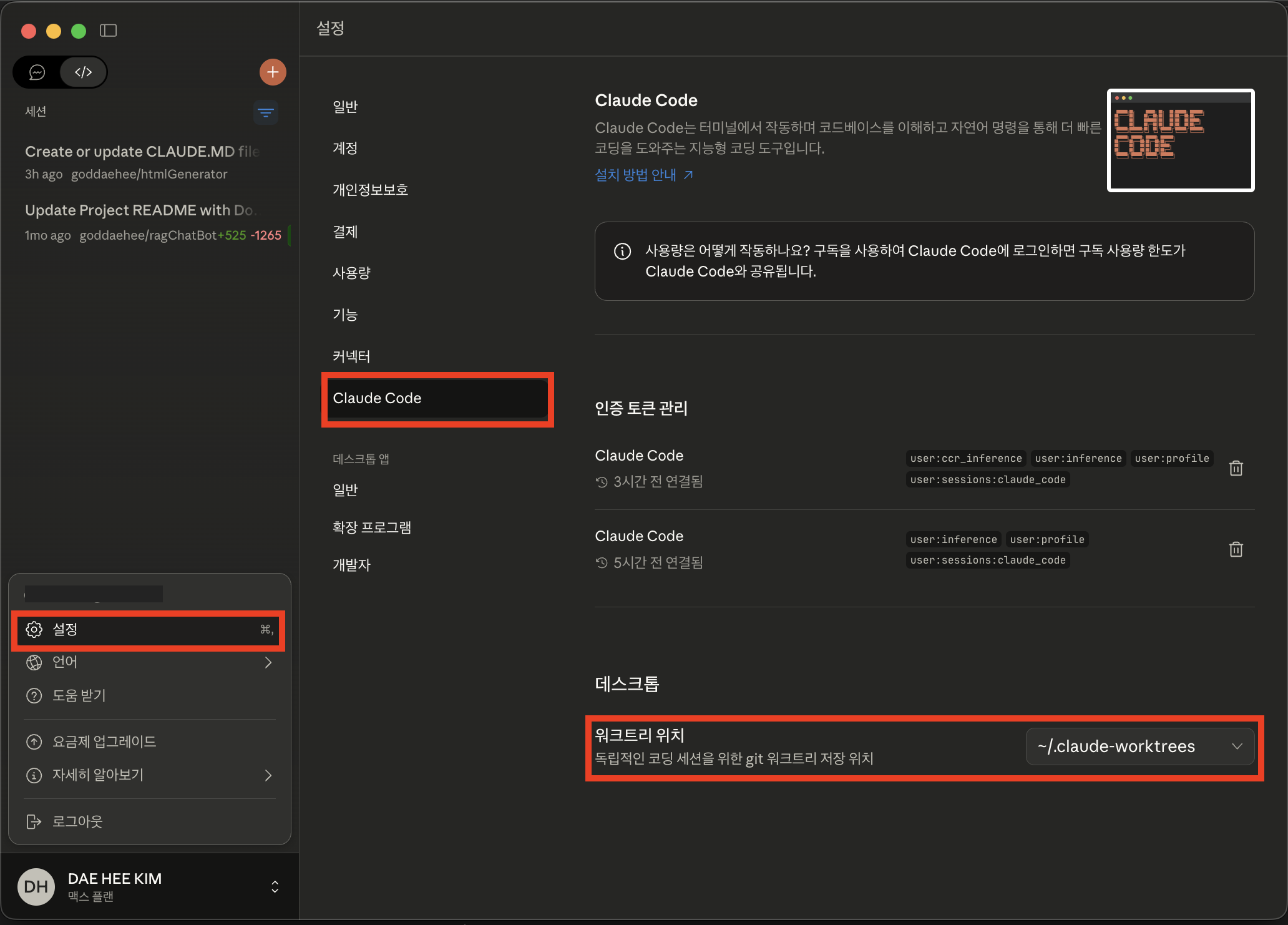Open the Create or update CLAUDE.MD session
The height and width of the screenshot is (925, 1288).
point(142,152)
